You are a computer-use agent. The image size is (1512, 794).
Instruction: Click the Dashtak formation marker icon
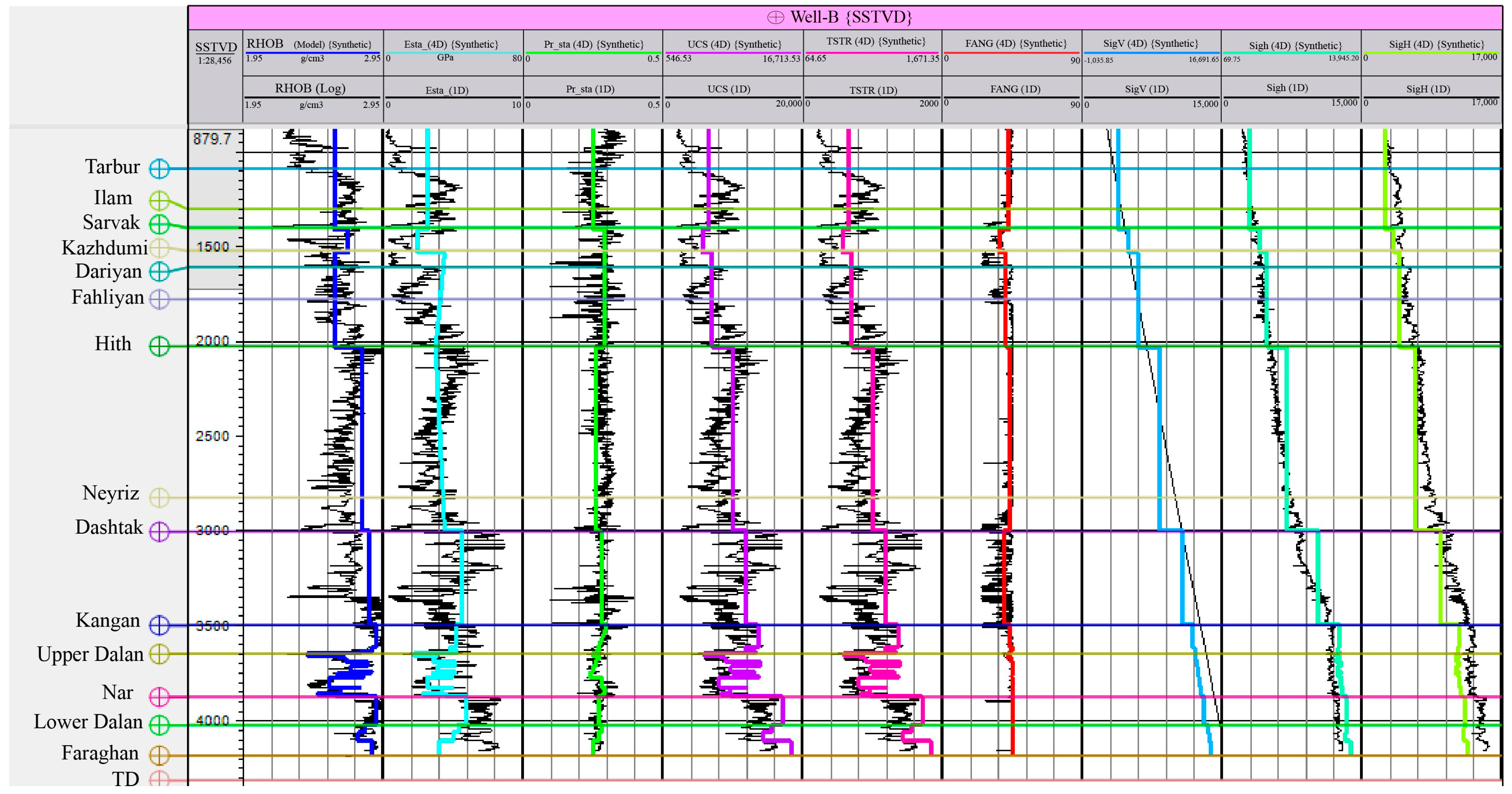point(159,532)
